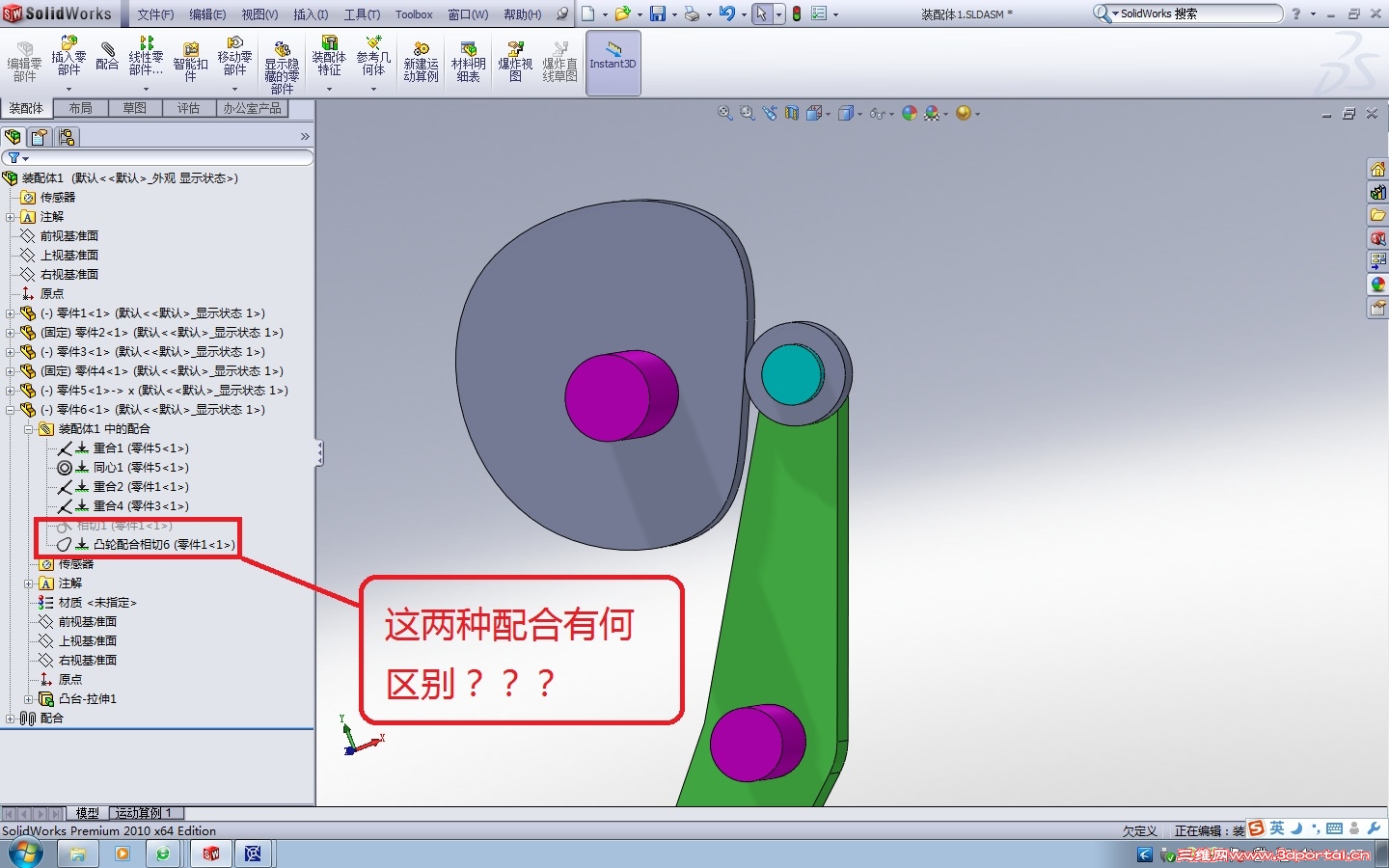Click the Rebuild traffic light icon
The image size is (1389, 868).
tap(797, 14)
